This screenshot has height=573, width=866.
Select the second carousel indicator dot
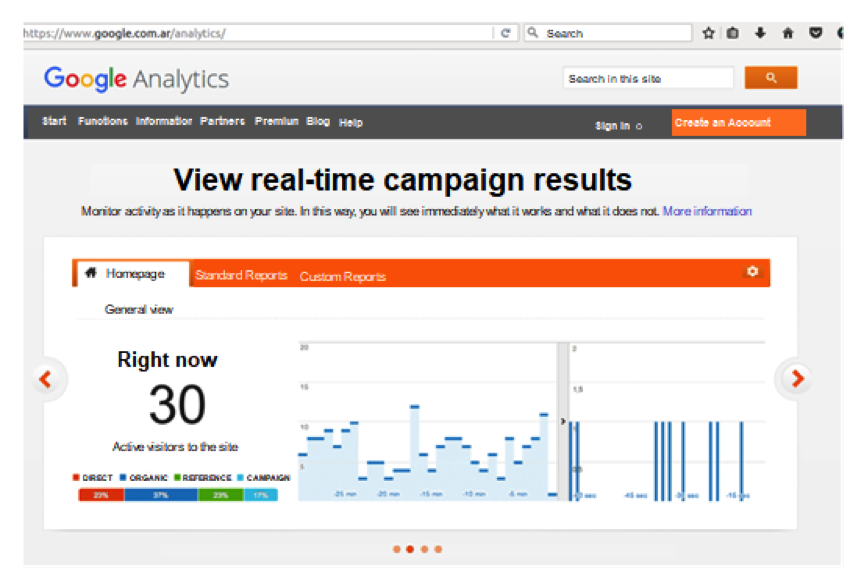pos(410,549)
